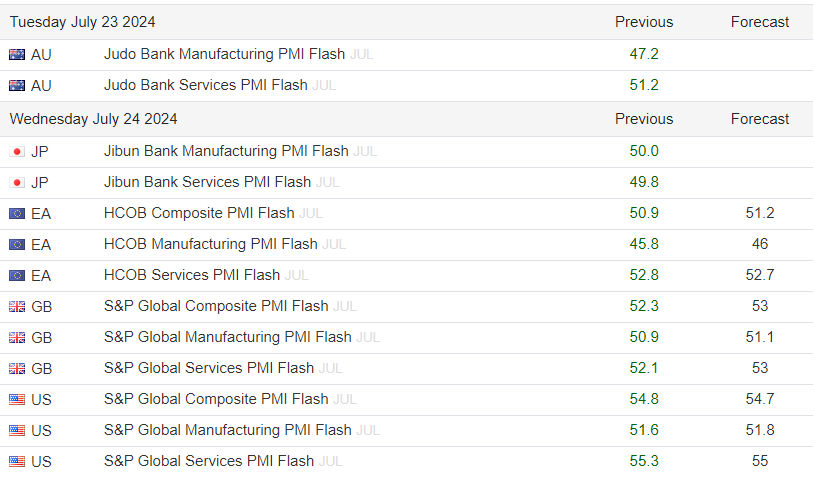
Task: Open HCOB Manufacturing PMI Flash event
Action: (x=210, y=245)
